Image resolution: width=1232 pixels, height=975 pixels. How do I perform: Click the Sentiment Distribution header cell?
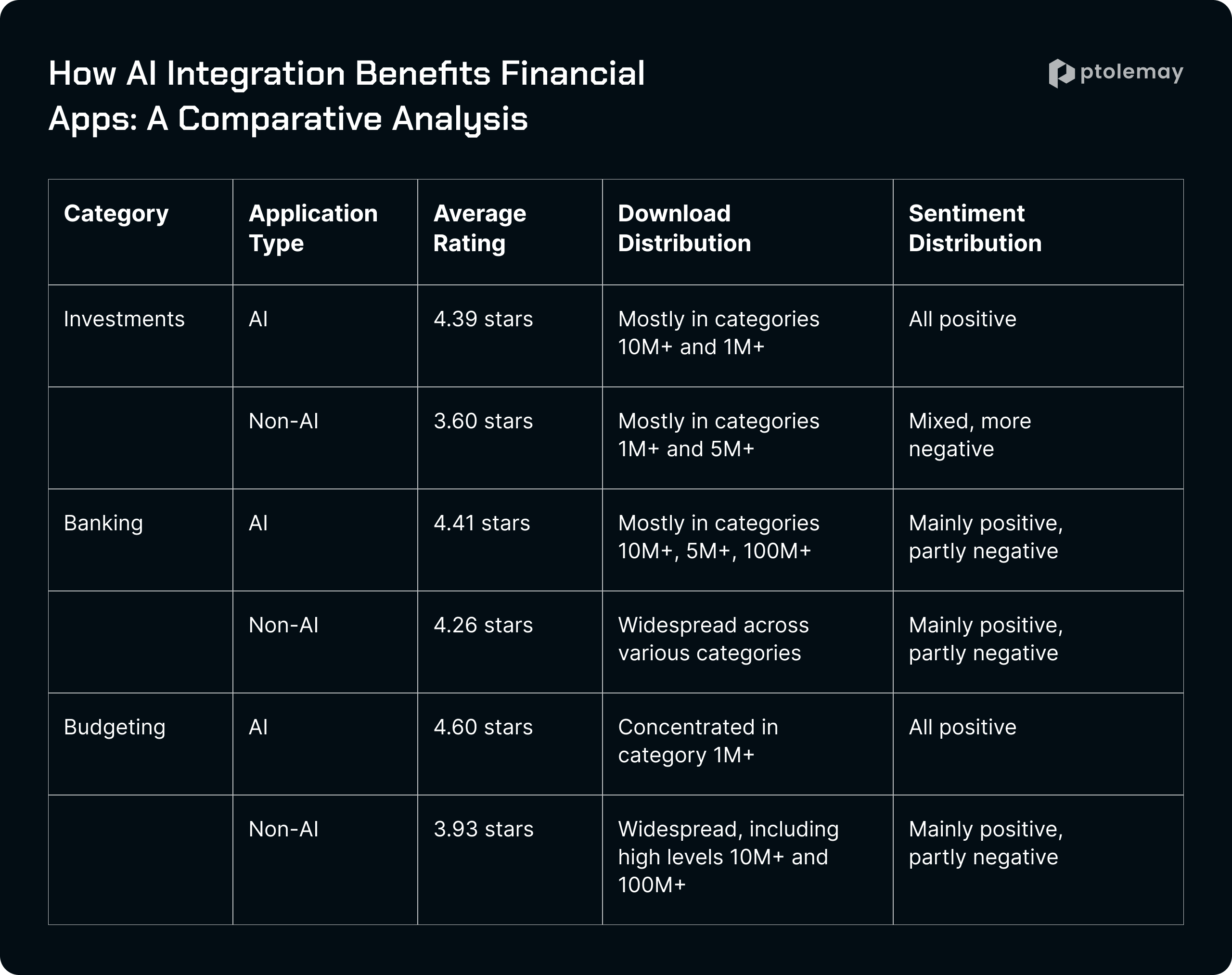pos(1038,232)
